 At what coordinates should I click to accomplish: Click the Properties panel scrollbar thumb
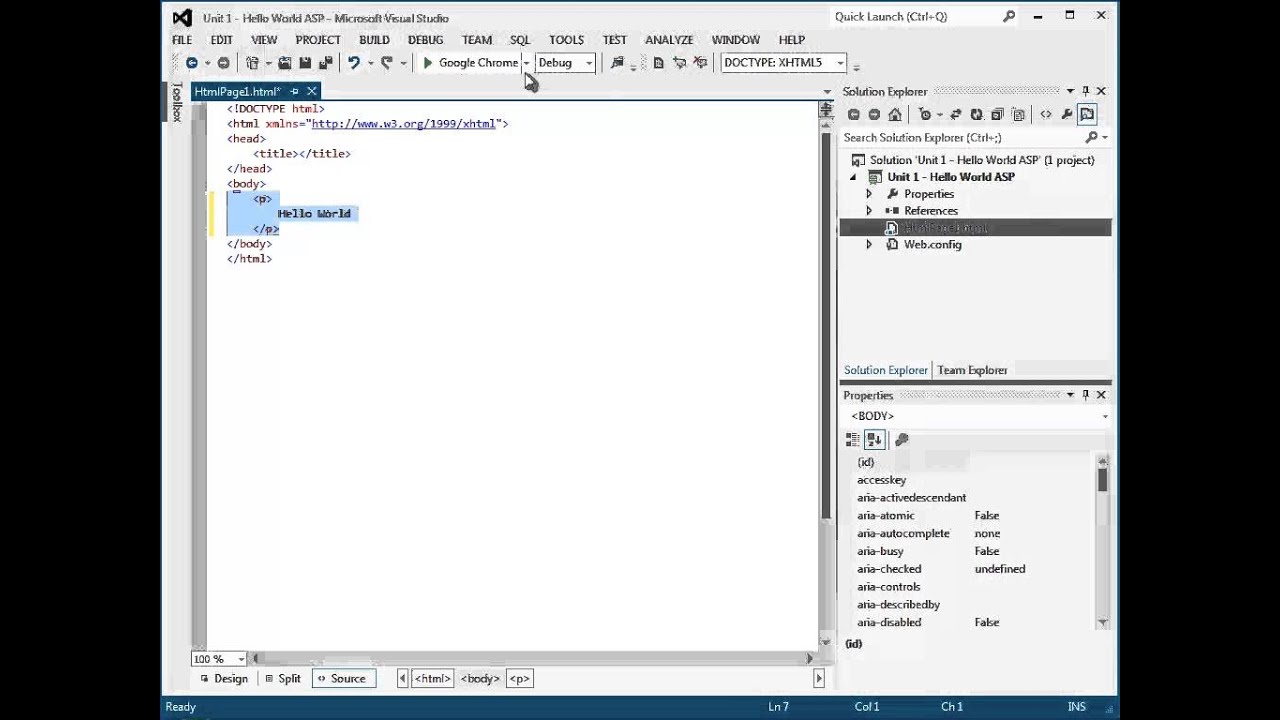click(1102, 480)
